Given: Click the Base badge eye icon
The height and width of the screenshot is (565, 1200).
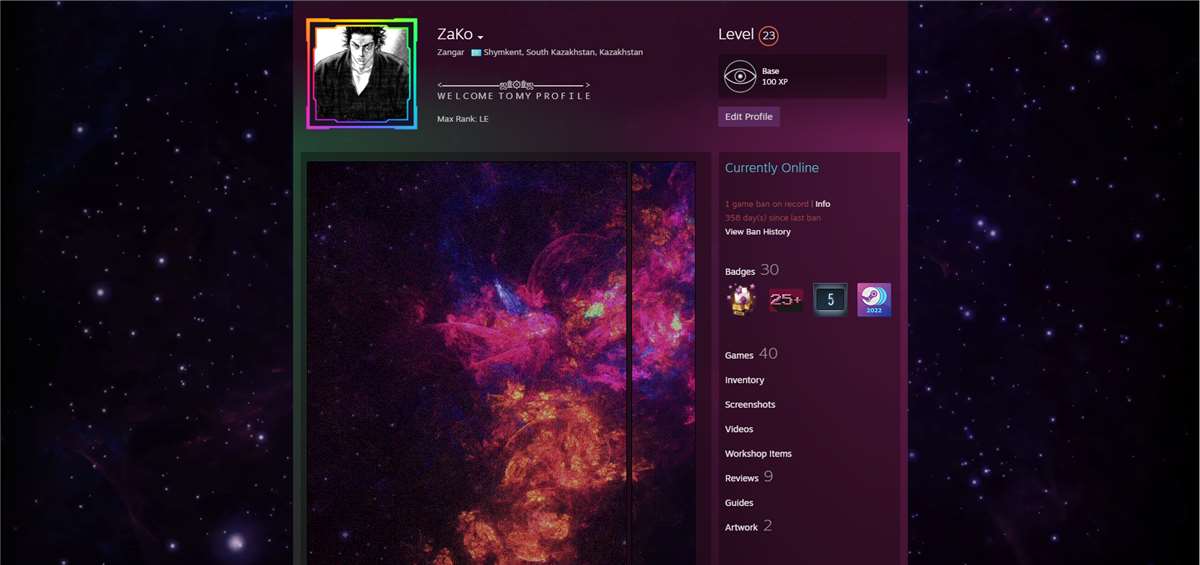Looking at the screenshot, I should (740, 77).
